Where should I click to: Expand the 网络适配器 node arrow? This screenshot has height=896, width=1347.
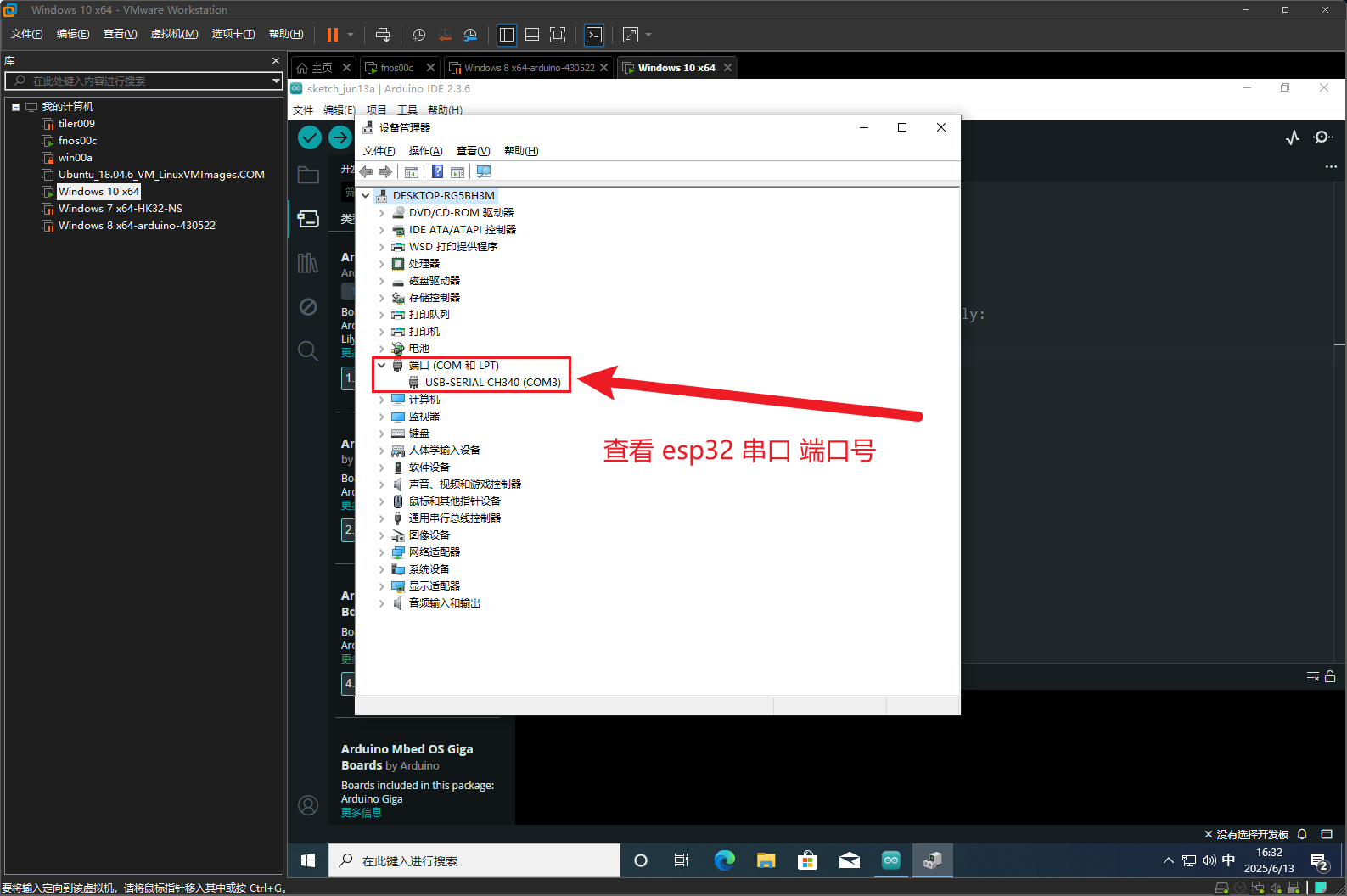(382, 552)
